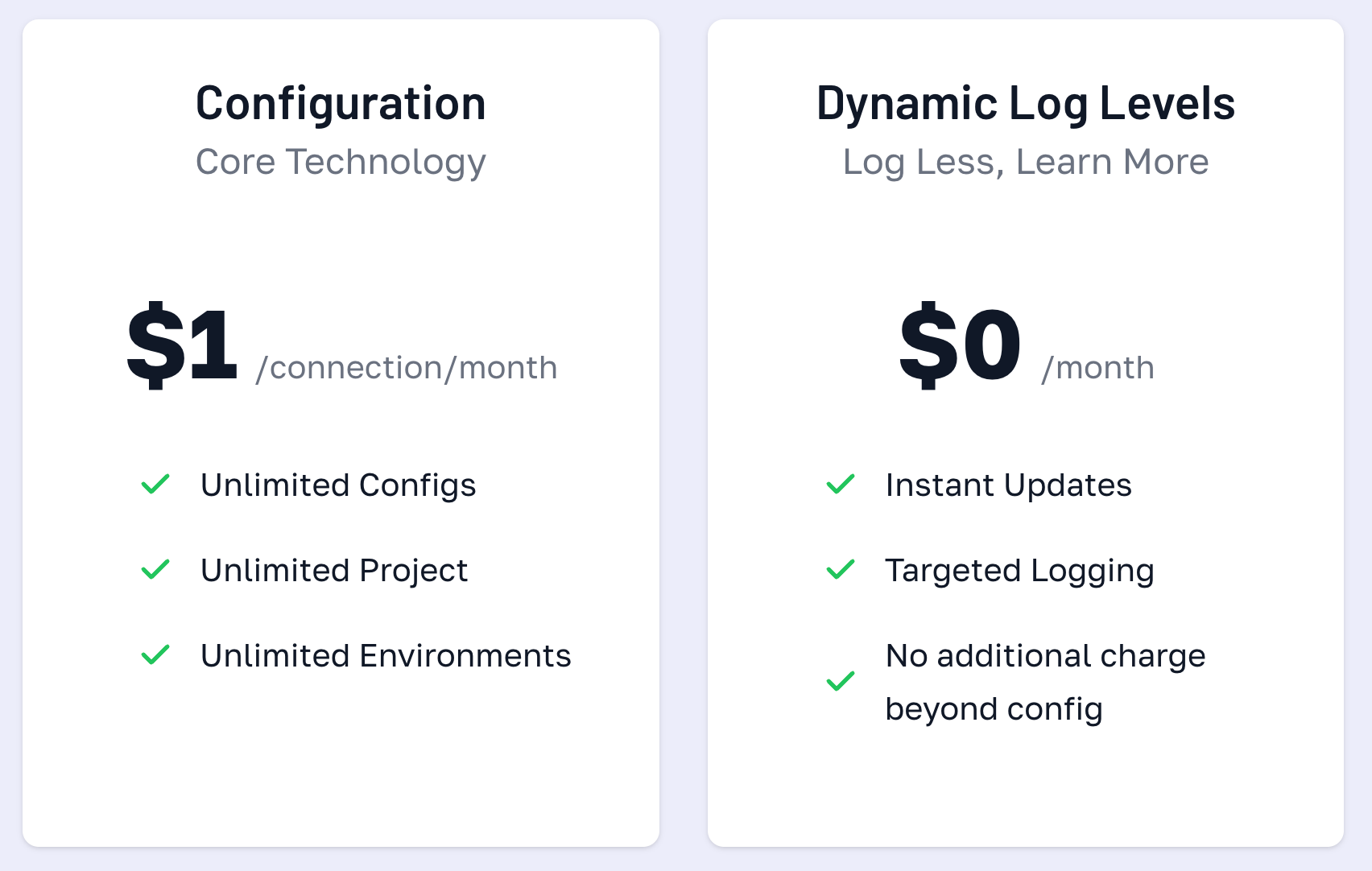This screenshot has width=1372, height=871.
Task: Click the $0 price figure
Action: pyautogui.click(x=960, y=345)
